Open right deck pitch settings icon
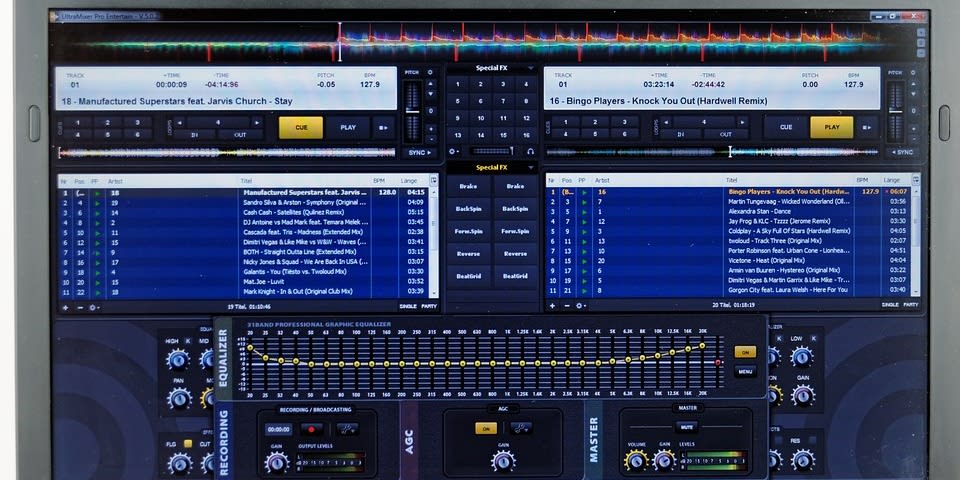960x480 pixels. pos(913,72)
